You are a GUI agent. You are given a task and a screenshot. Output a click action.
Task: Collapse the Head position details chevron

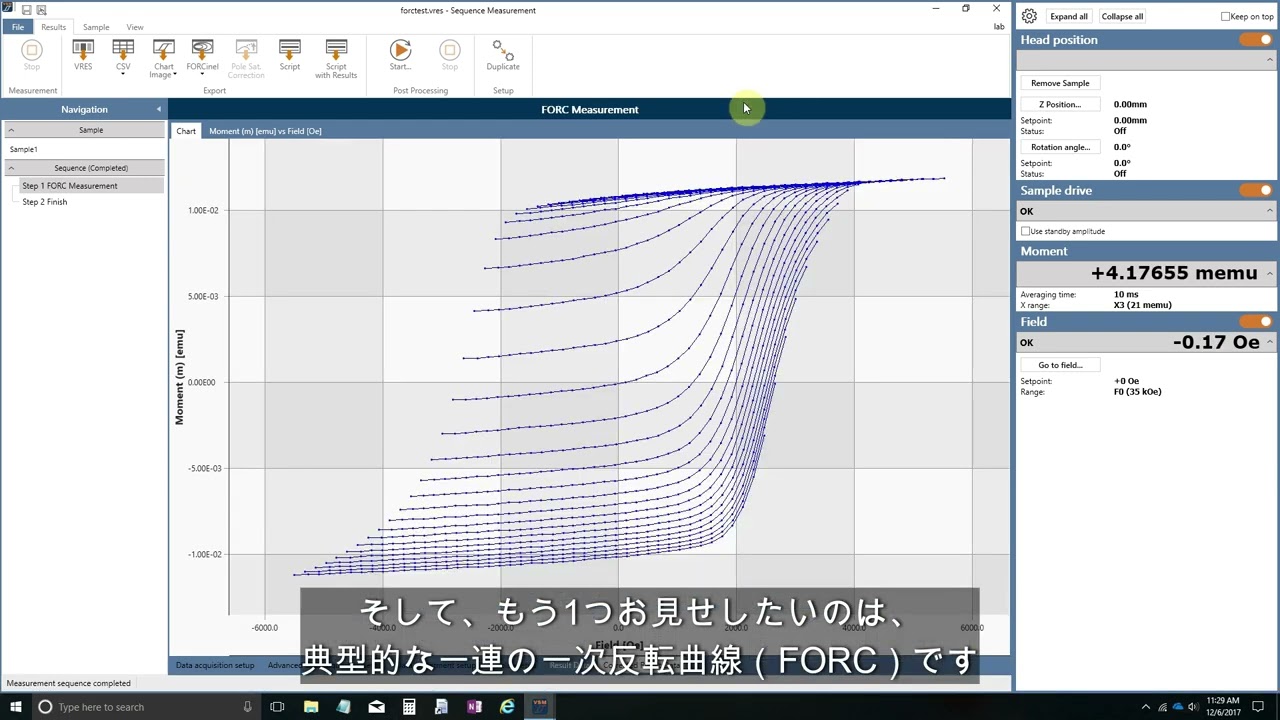[x=1270, y=60]
